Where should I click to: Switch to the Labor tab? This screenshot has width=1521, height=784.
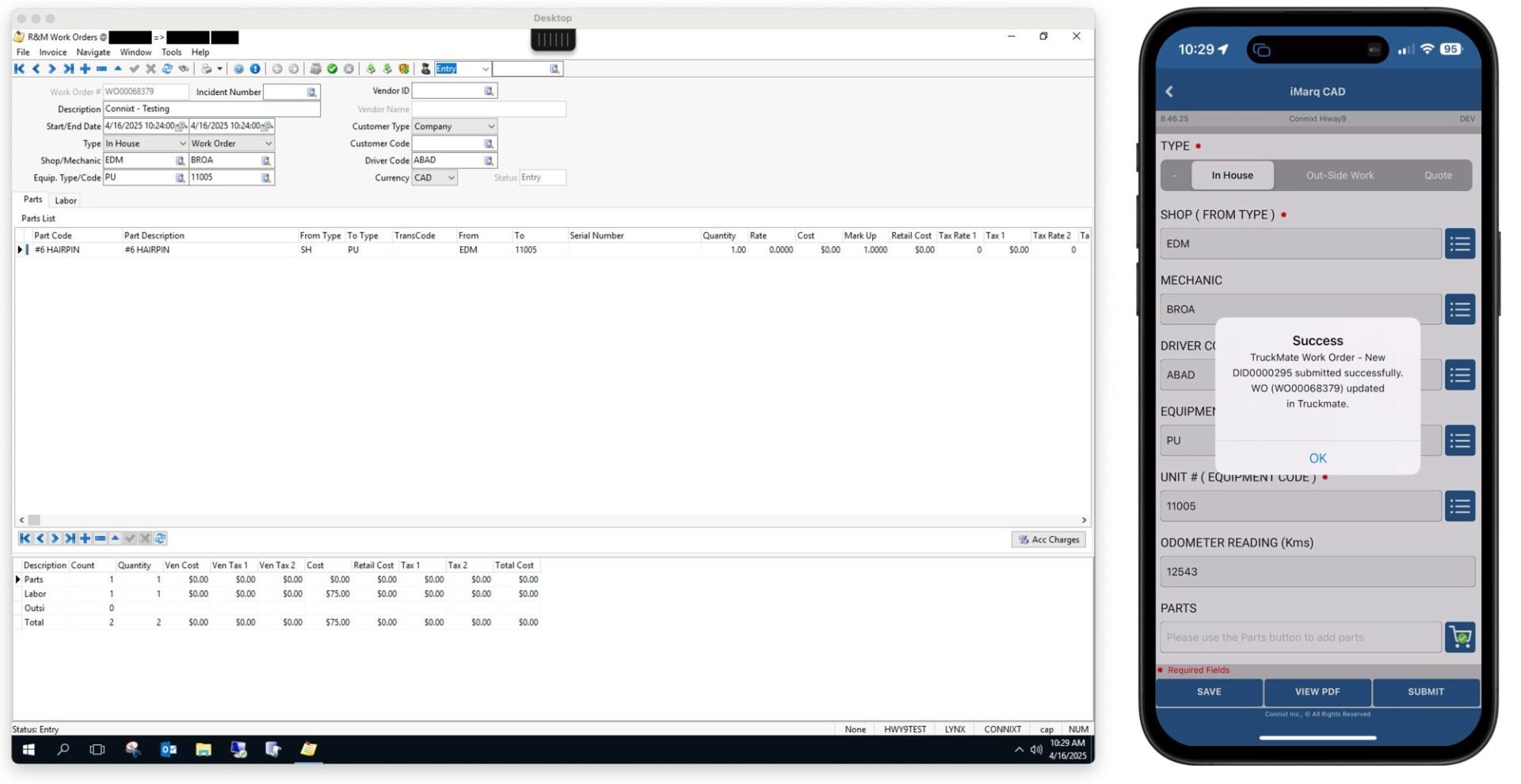click(x=65, y=200)
